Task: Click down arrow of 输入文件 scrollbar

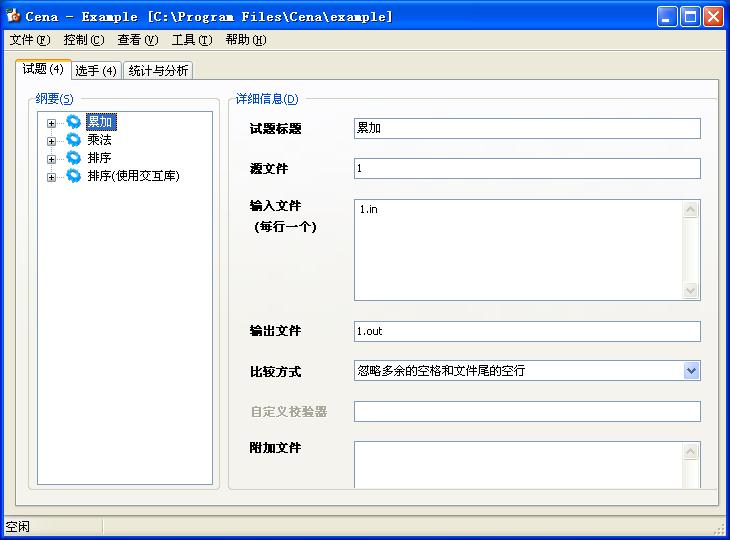Action: coord(691,290)
